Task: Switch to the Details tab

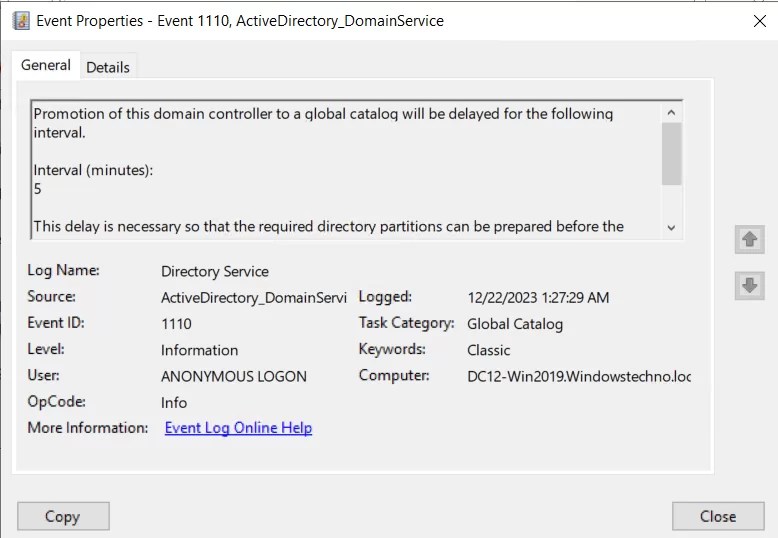Action: pos(108,67)
